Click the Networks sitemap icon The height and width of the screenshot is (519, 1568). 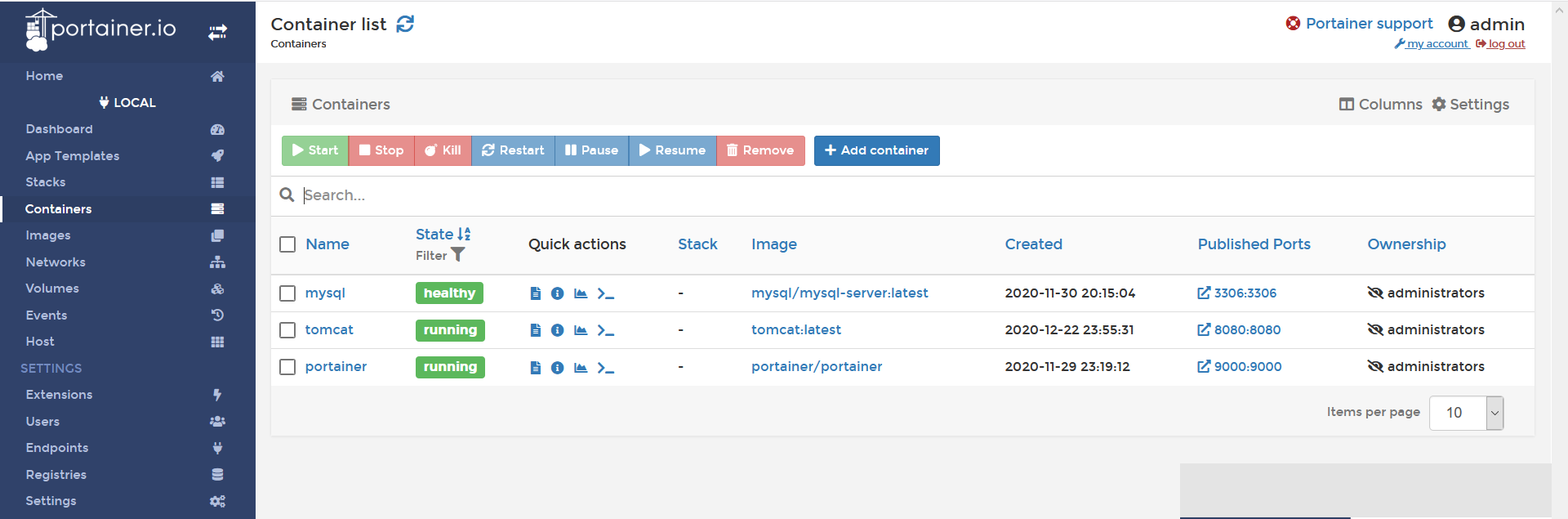coord(217,262)
